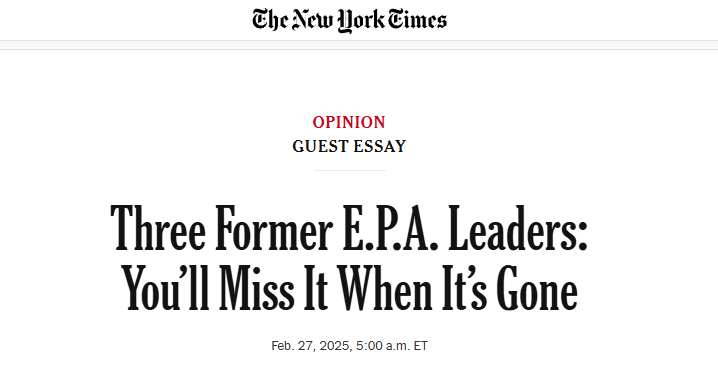Click '5:00 a.m. ET' in the dateline
This screenshot has height=379, width=718.
click(x=392, y=346)
